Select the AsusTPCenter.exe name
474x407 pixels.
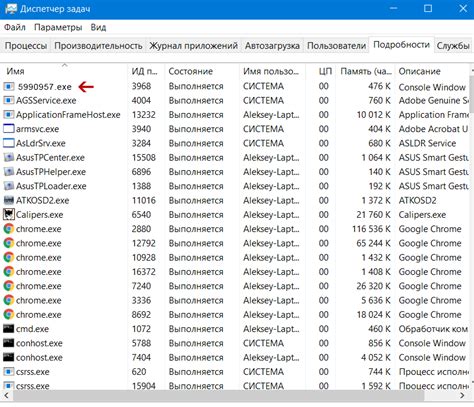50,157
